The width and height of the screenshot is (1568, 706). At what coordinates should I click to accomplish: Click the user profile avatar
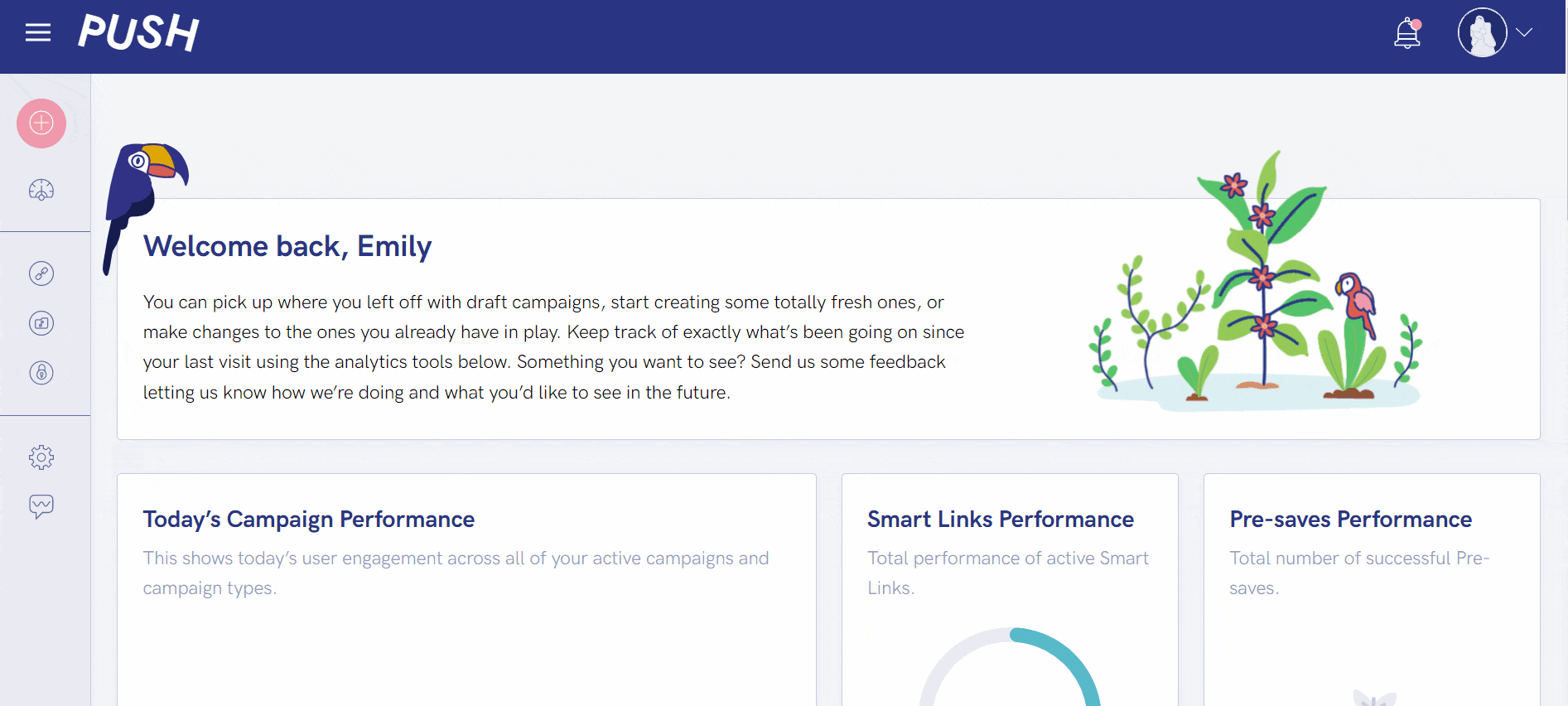point(1483,32)
